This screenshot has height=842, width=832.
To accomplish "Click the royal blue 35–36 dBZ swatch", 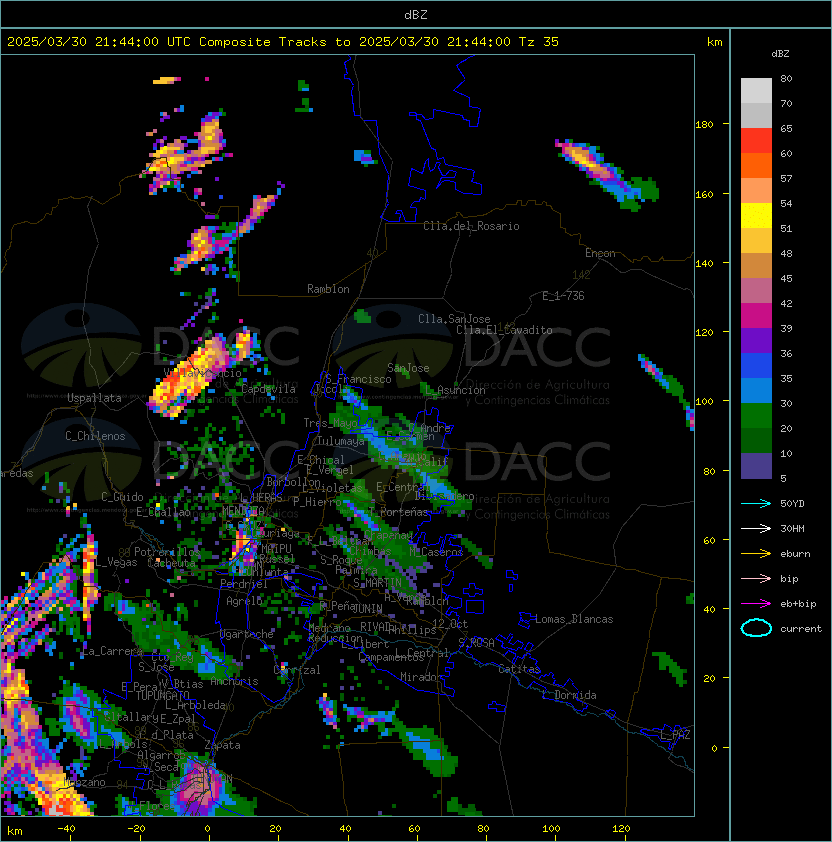I will tap(756, 365).
